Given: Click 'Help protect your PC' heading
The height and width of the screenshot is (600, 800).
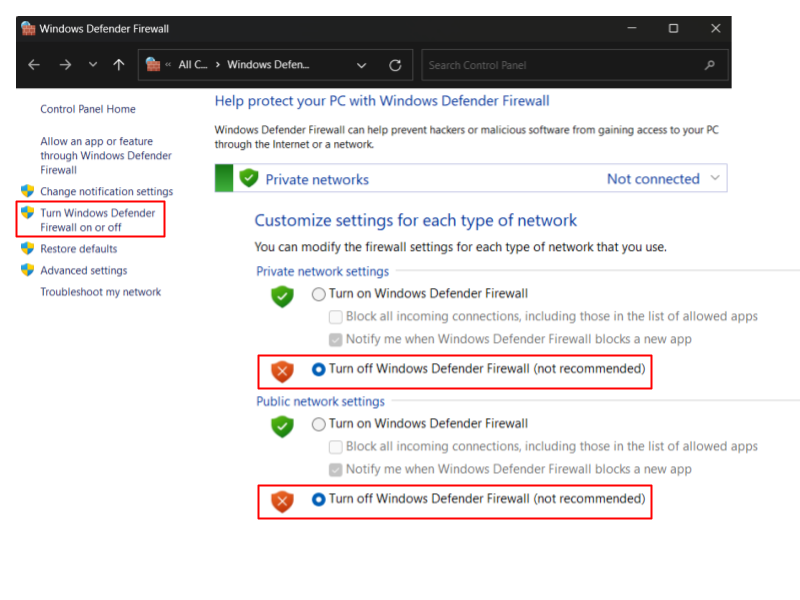Looking at the screenshot, I should coord(382,101).
